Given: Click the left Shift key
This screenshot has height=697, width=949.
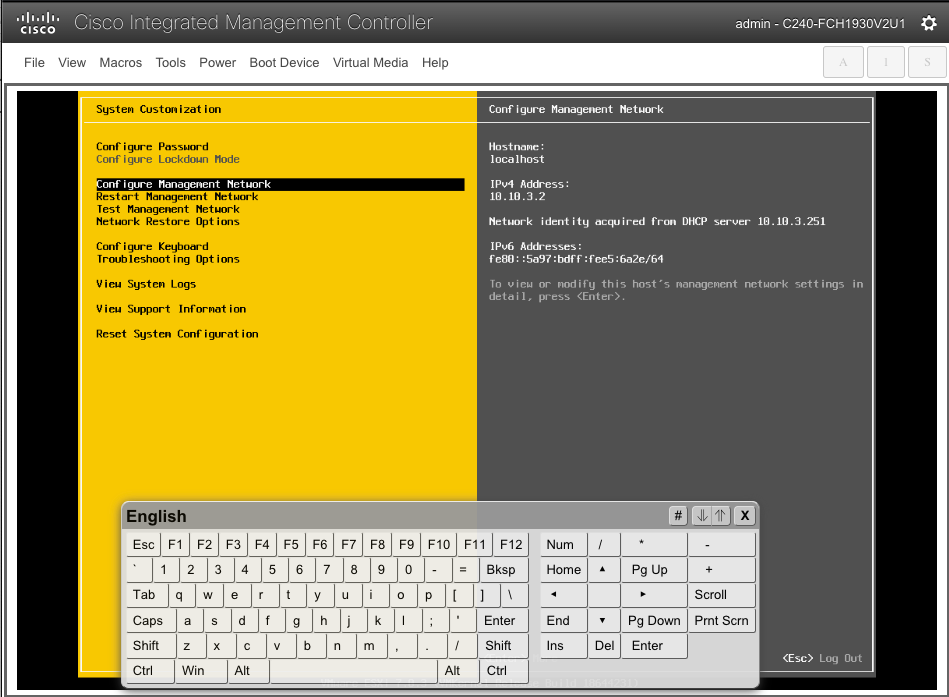Looking at the screenshot, I should click(151, 646).
